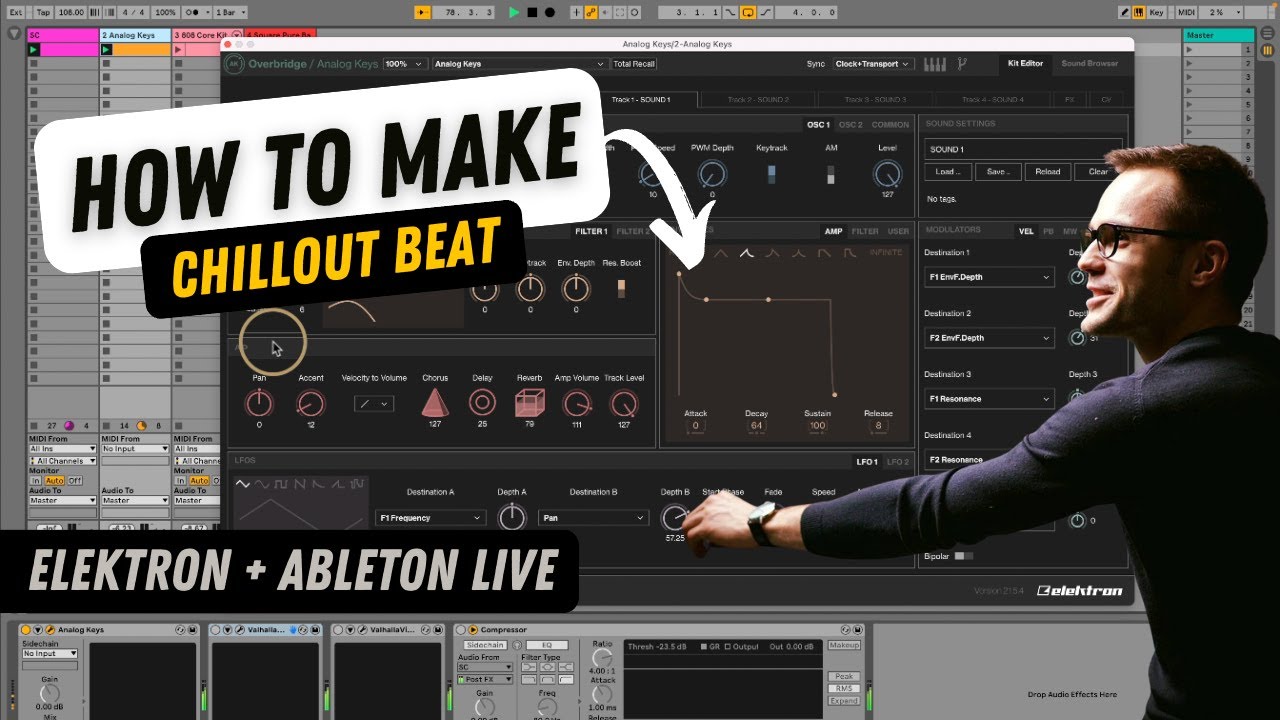
Task: Toggle the transport loop switch
Action: tap(747, 12)
